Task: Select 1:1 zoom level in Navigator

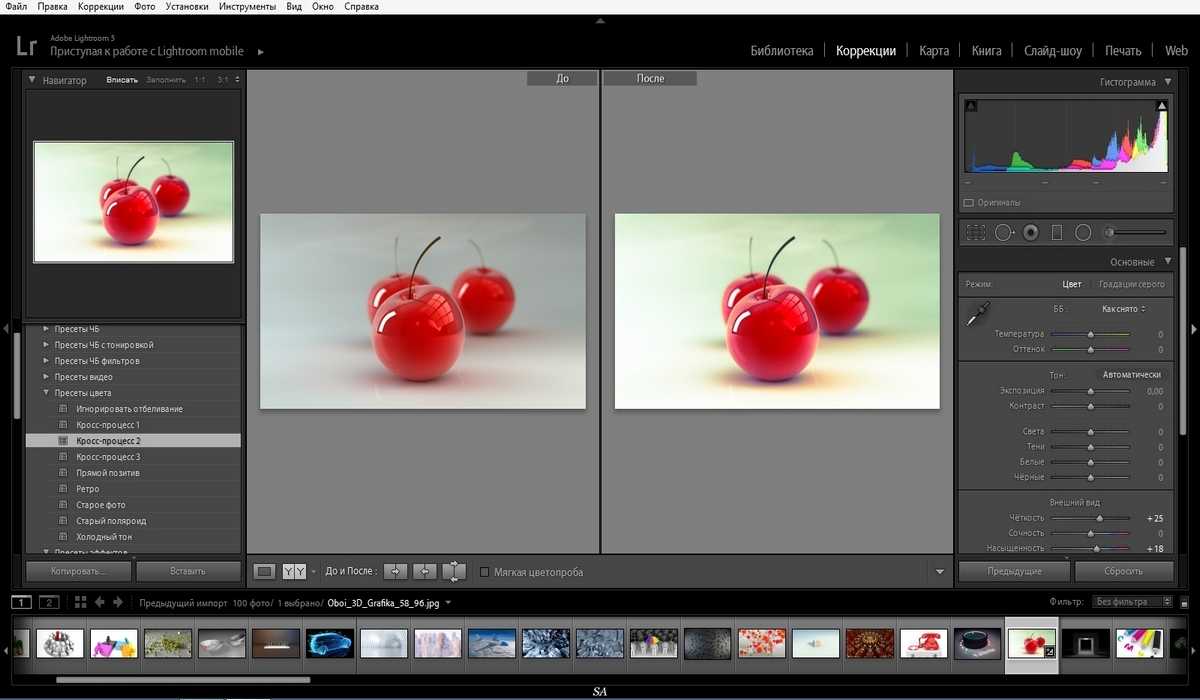Action: pyautogui.click(x=200, y=80)
